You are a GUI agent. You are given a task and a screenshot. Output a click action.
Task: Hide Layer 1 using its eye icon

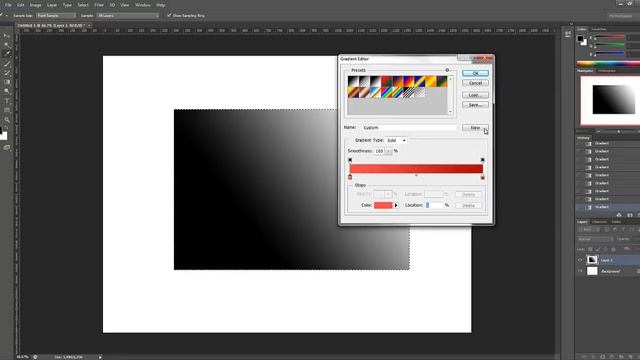[580, 260]
